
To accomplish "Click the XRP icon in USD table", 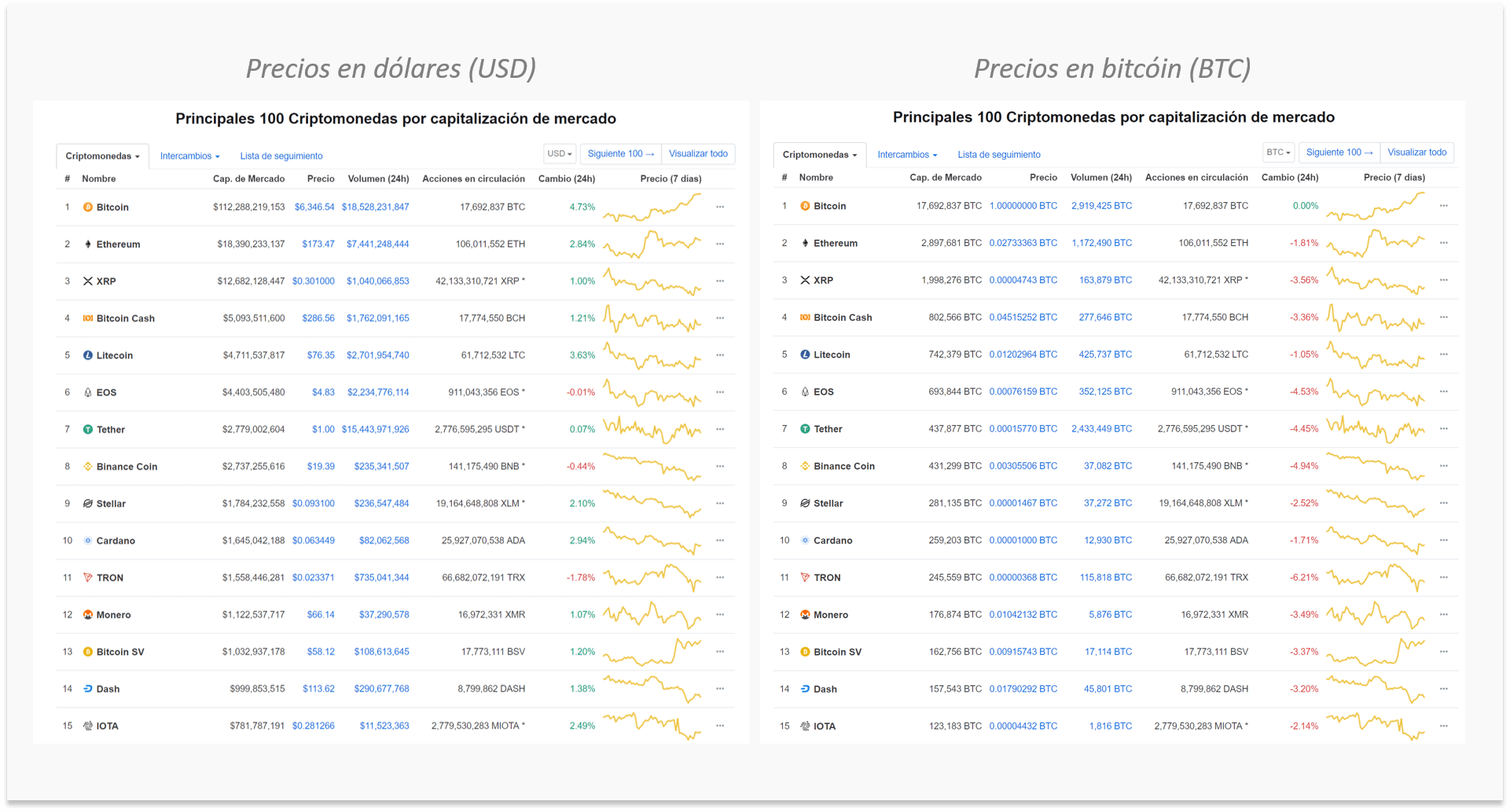I will point(88,281).
